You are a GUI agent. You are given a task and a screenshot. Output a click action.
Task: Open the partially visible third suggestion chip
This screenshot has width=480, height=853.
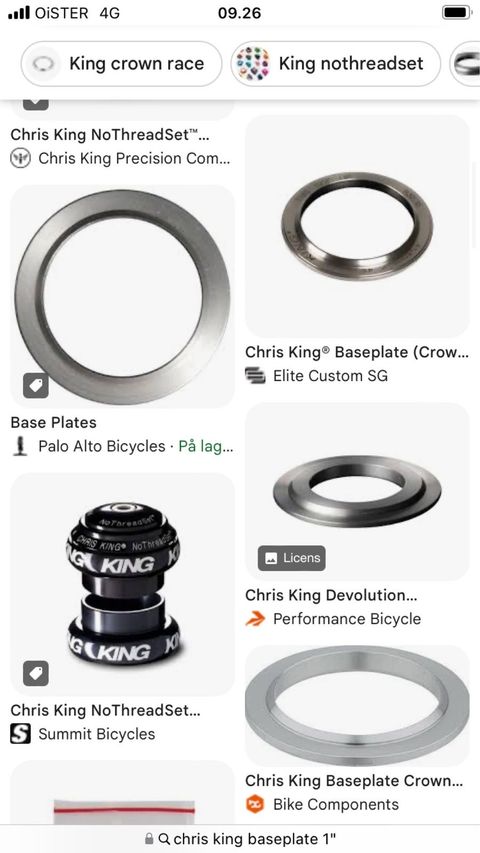[464, 64]
